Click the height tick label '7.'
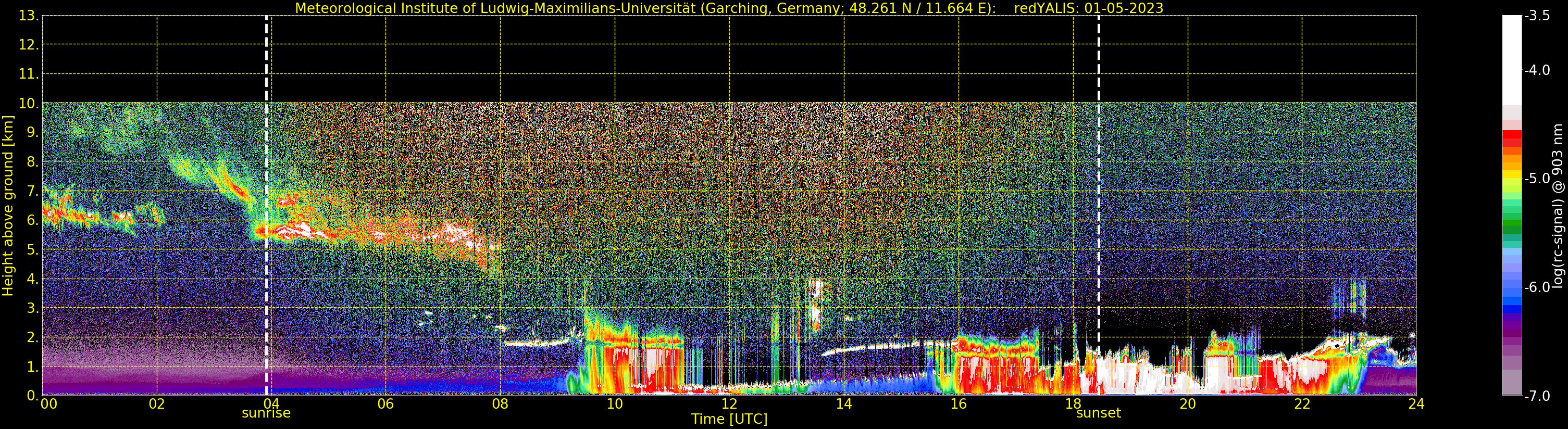Screen dimensions: 1568x429 [x=33, y=191]
